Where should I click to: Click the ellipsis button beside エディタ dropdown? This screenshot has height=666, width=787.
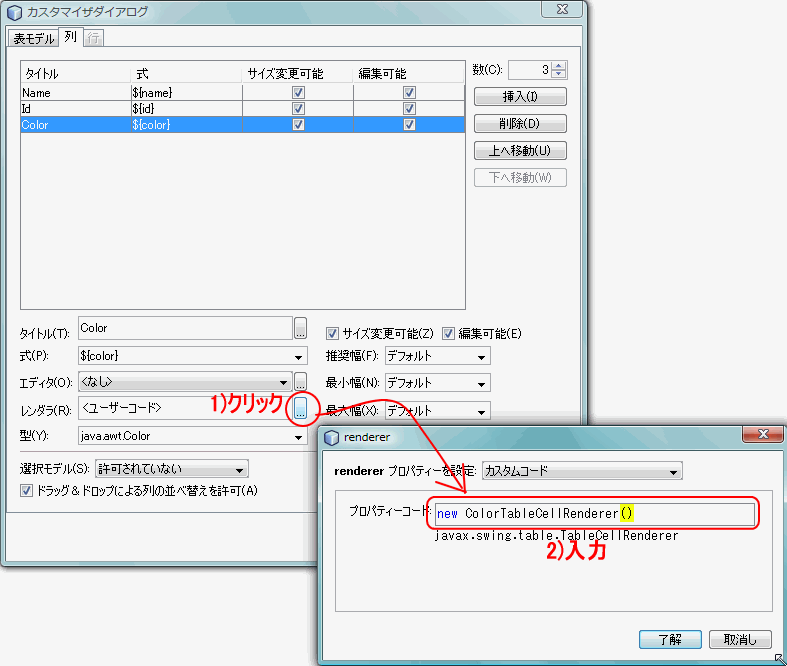tap(300, 382)
